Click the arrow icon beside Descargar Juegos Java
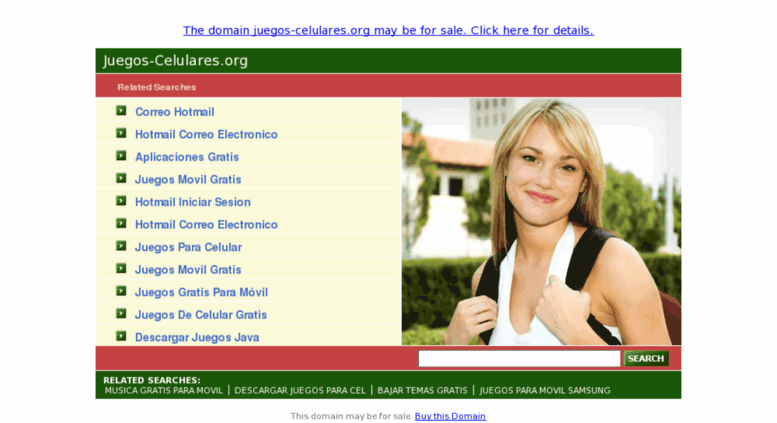 click(x=121, y=336)
